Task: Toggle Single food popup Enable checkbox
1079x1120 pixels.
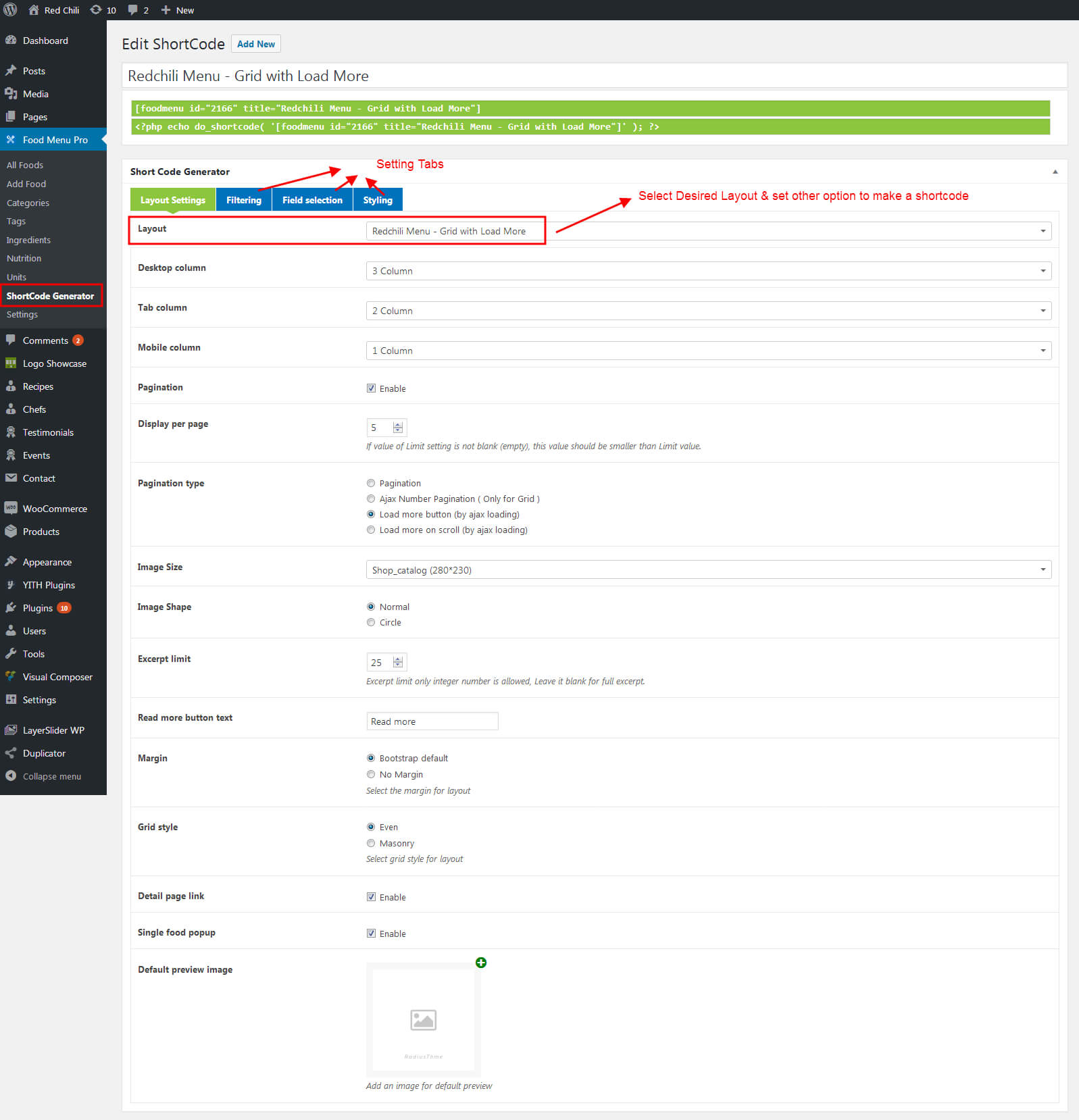Action: (x=371, y=934)
